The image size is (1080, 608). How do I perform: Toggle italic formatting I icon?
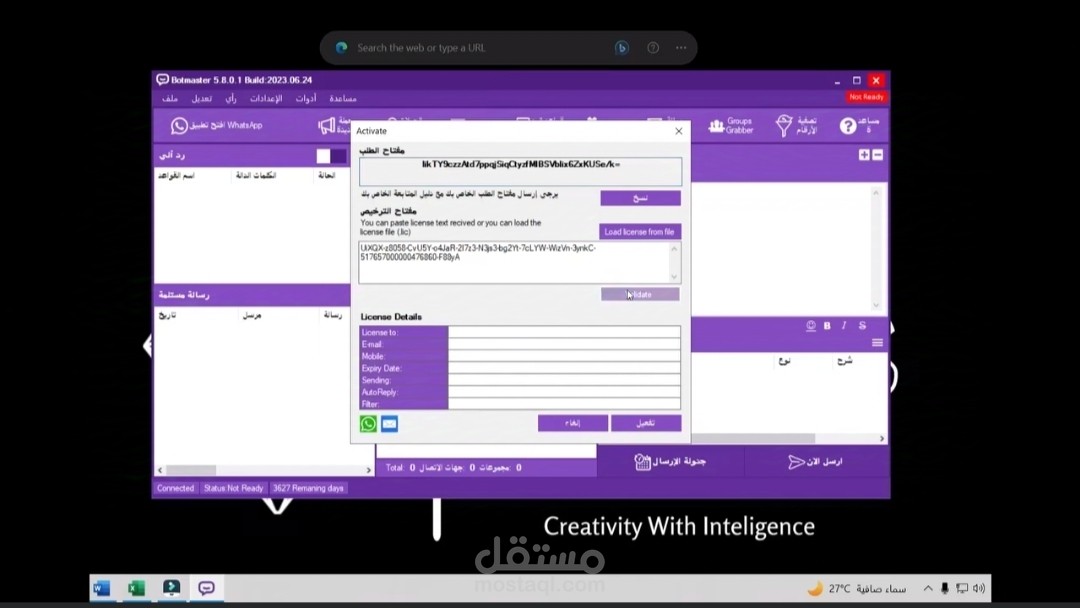pyautogui.click(x=844, y=326)
